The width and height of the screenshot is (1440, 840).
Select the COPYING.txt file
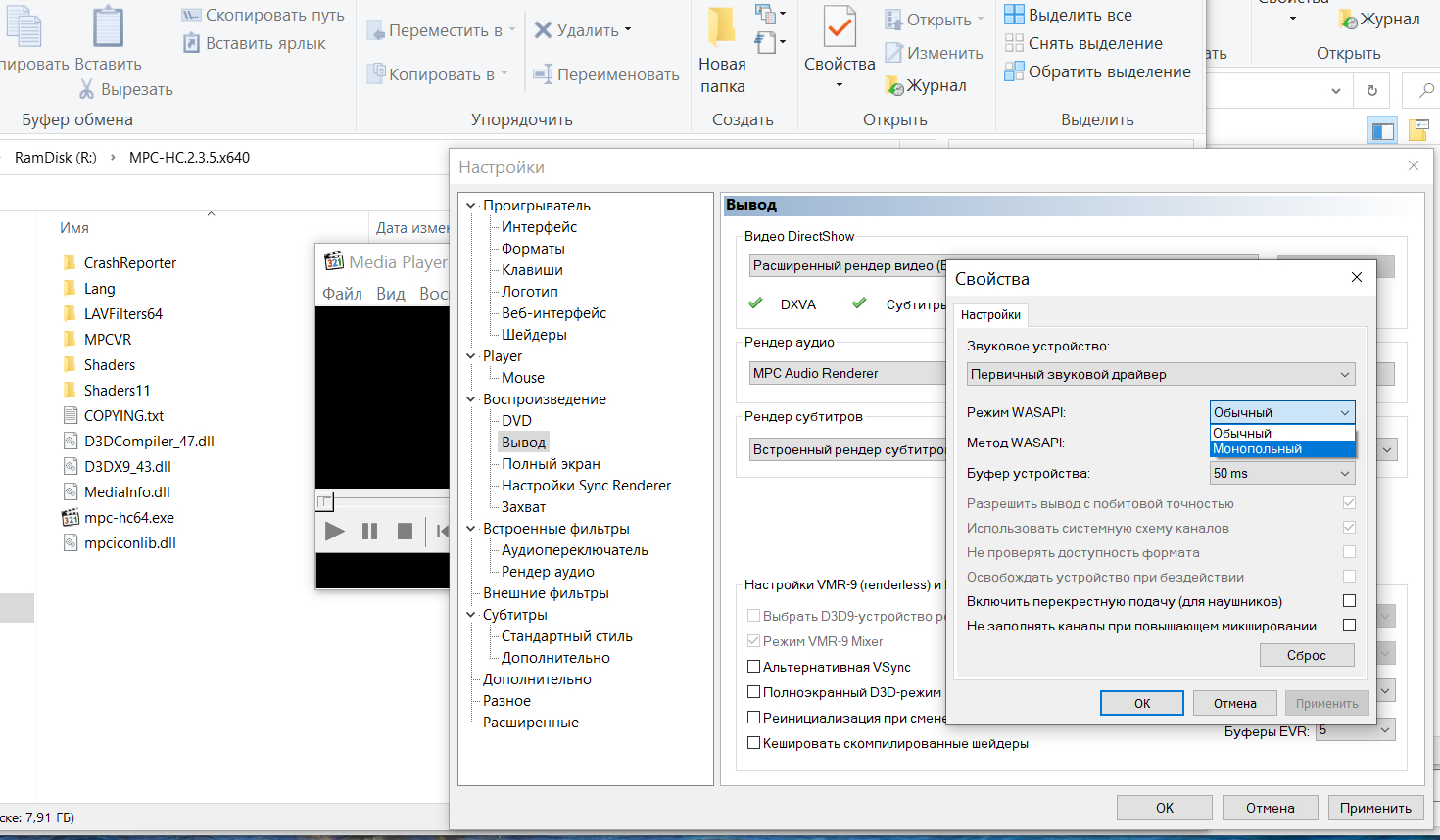point(123,415)
